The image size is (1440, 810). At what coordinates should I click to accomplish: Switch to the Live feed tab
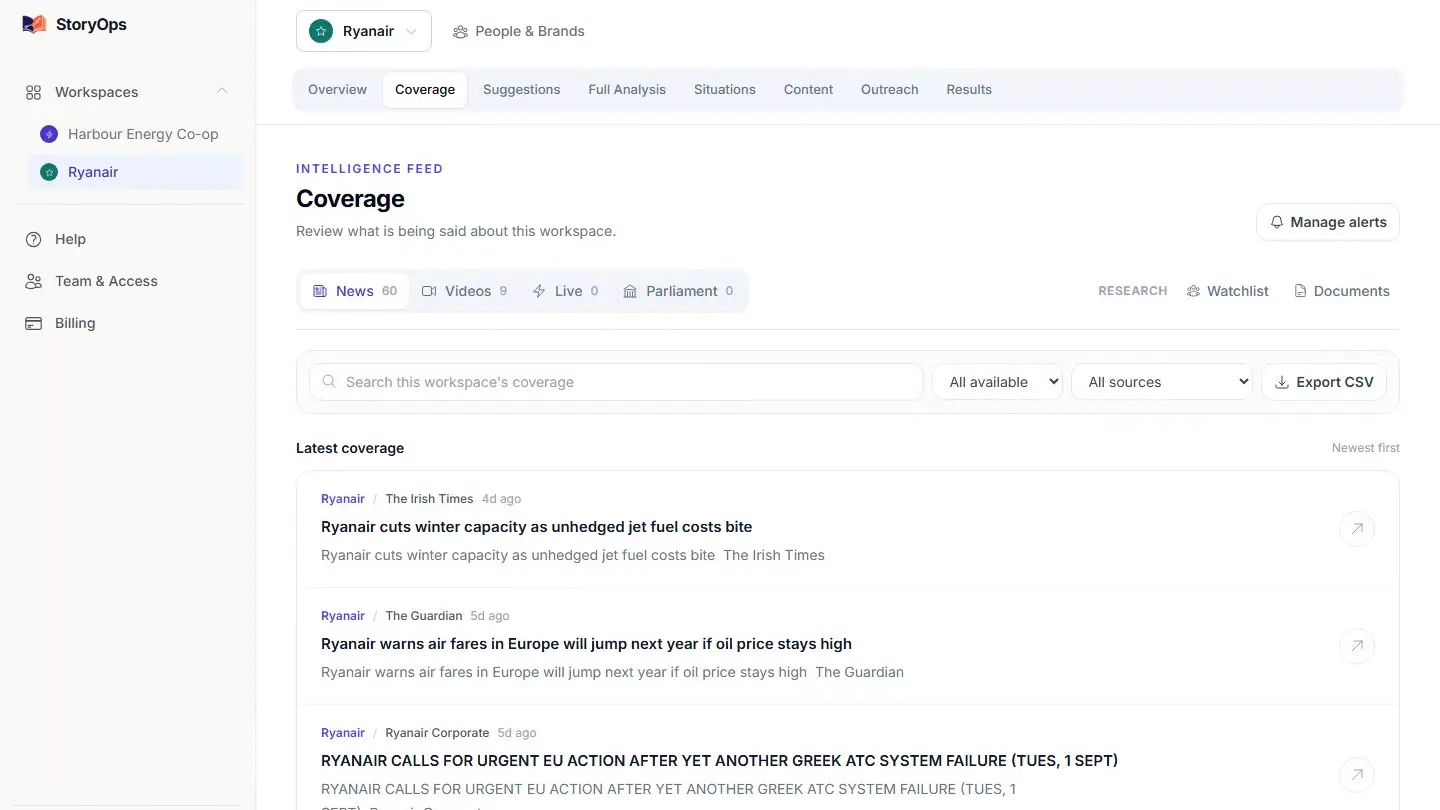tap(566, 291)
